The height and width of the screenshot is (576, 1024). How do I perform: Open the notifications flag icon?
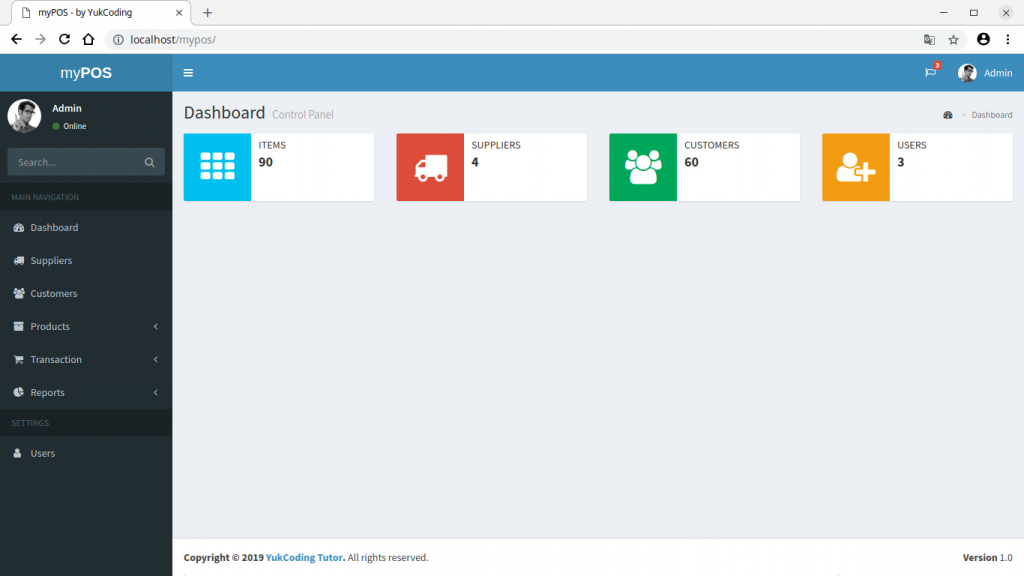click(x=930, y=73)
